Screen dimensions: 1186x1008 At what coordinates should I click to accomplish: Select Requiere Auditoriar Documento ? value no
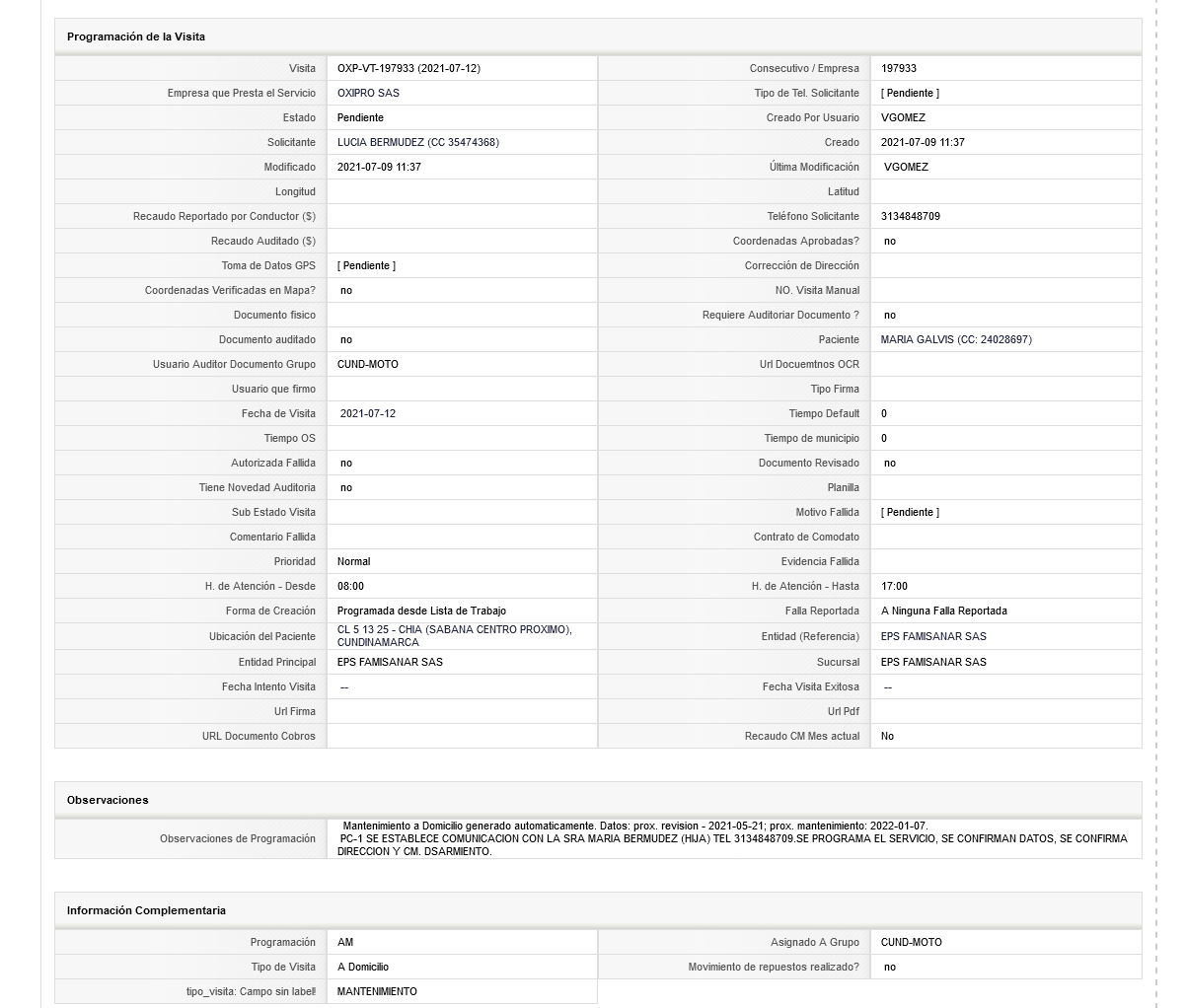tap(890, 315)
